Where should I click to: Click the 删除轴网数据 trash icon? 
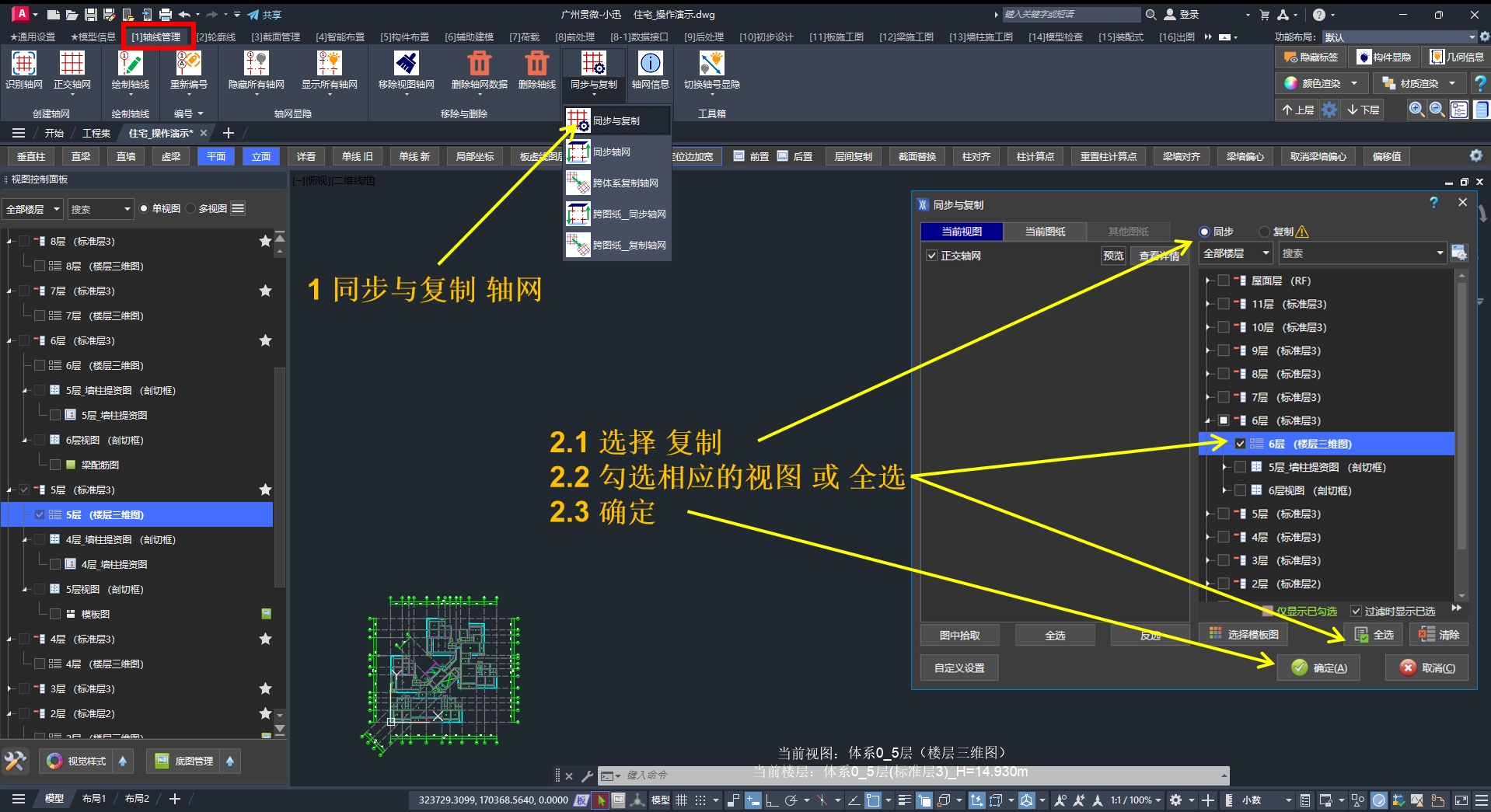click(480, 63)
